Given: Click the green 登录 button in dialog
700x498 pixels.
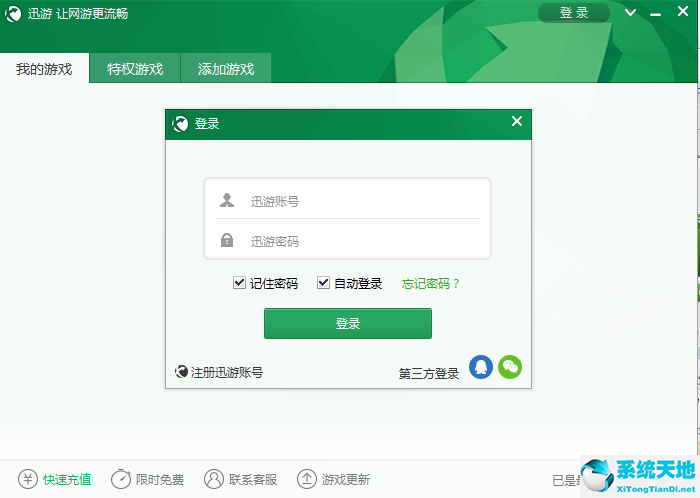Looking at the screenshot, I should tap(348, 324).
